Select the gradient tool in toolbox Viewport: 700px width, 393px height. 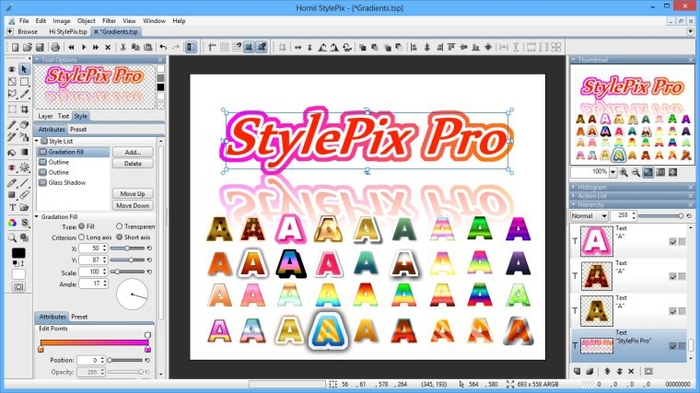pos(24,152)
